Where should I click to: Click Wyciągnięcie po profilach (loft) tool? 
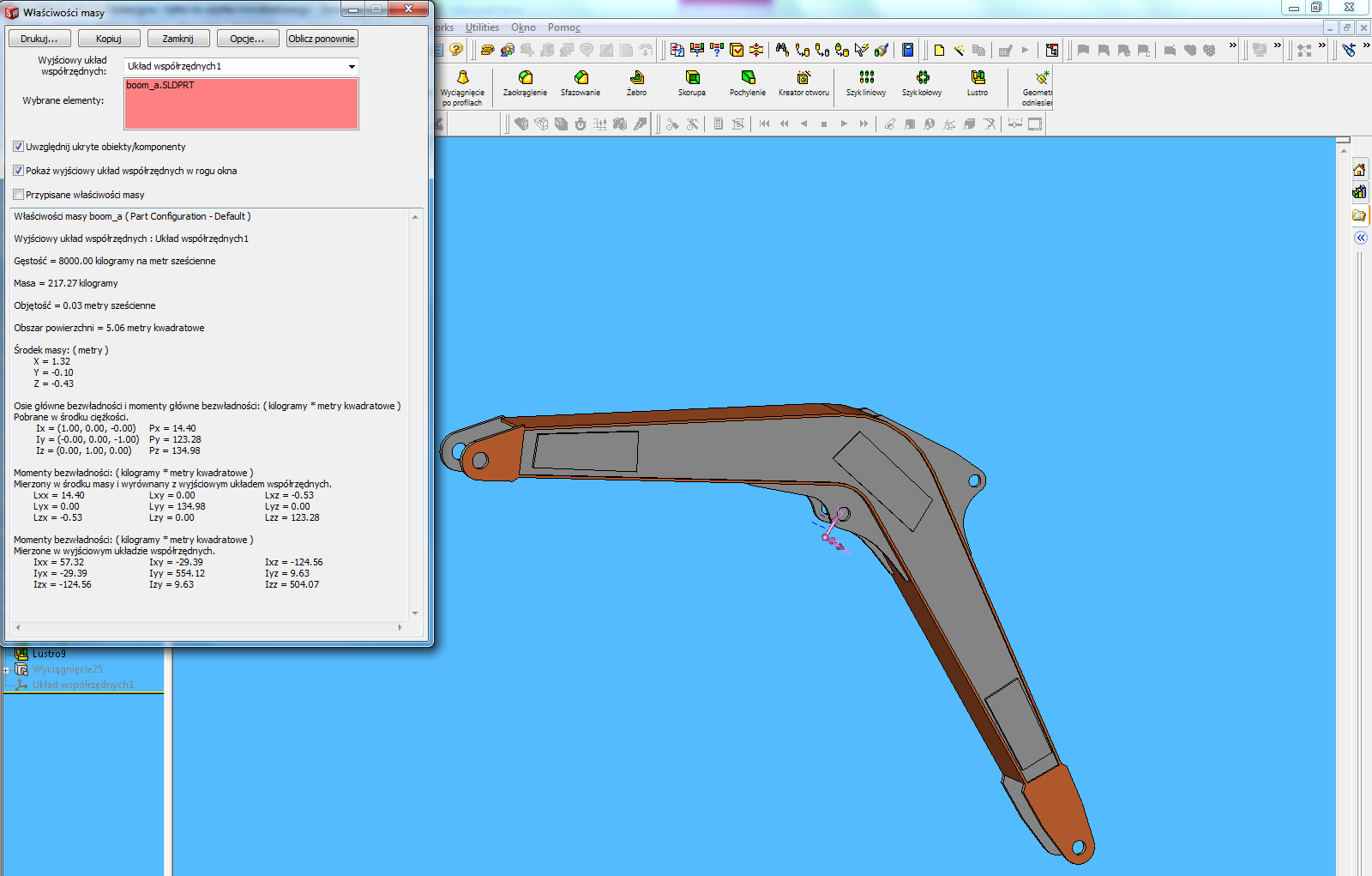462,88
